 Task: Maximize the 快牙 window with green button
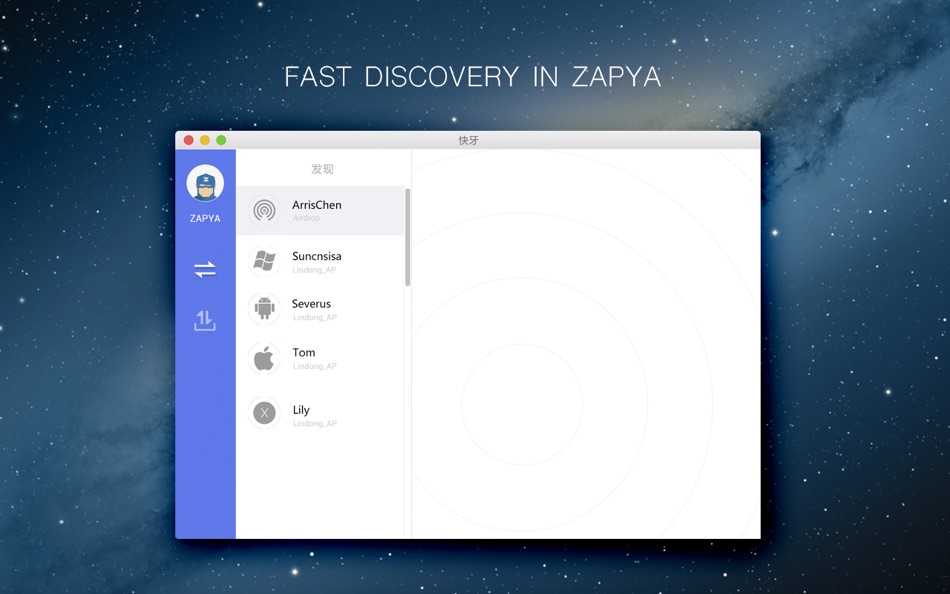point(221,140)
